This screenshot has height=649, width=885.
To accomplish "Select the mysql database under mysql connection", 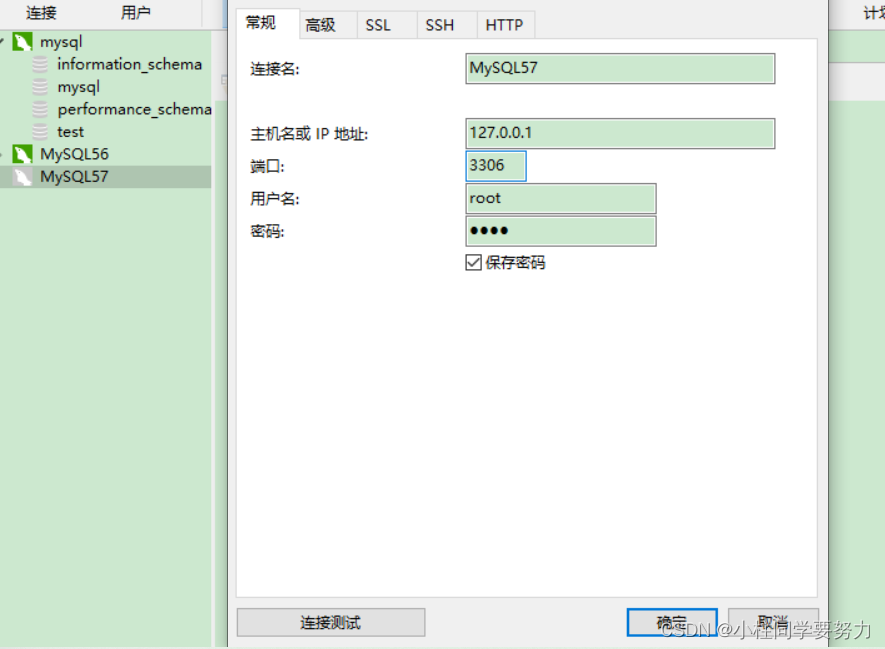I will click(78, 87).
